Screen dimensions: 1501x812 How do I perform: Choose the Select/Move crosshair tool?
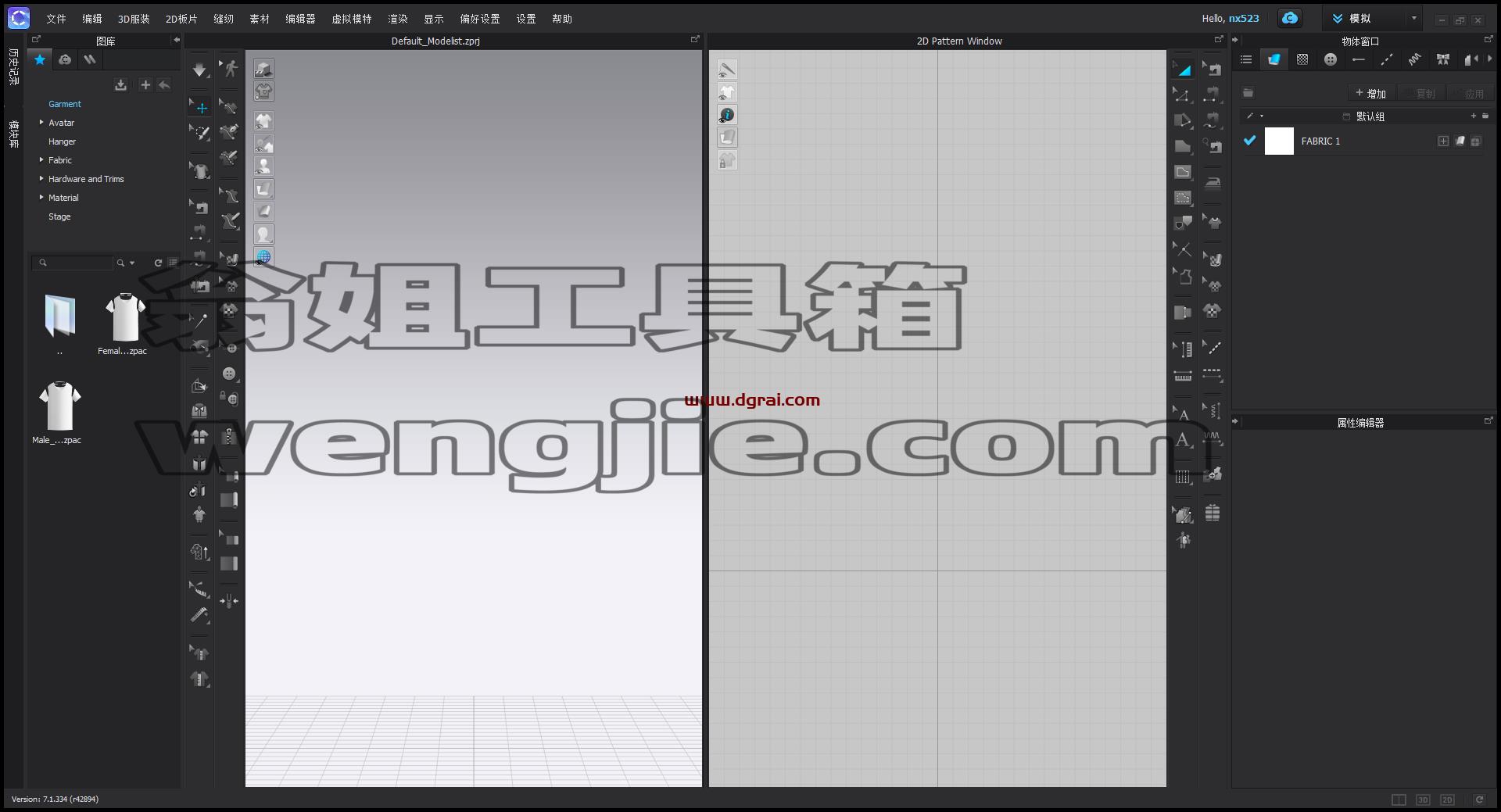click(199, 107)
